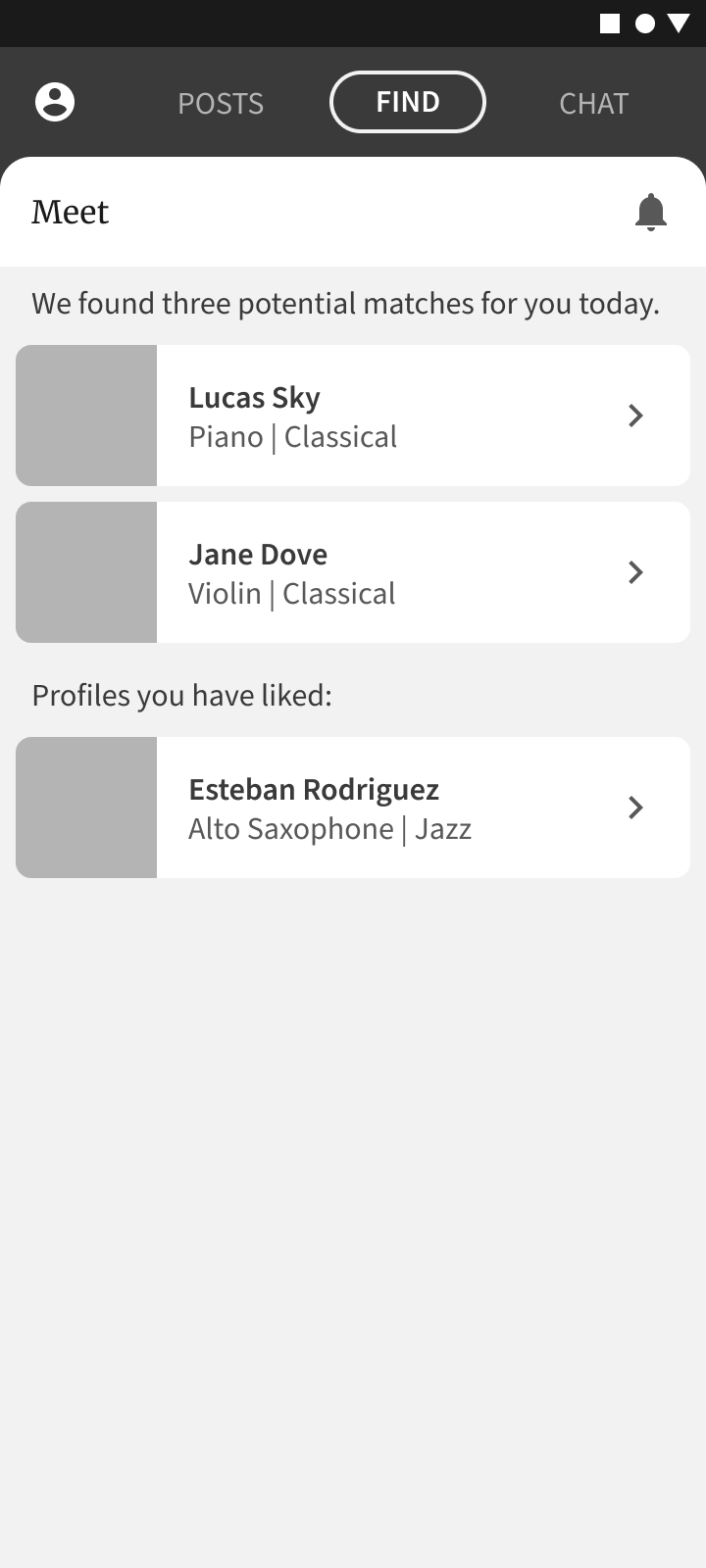
Task: Select the Jane Dove name text
Action: click(258, 555)
